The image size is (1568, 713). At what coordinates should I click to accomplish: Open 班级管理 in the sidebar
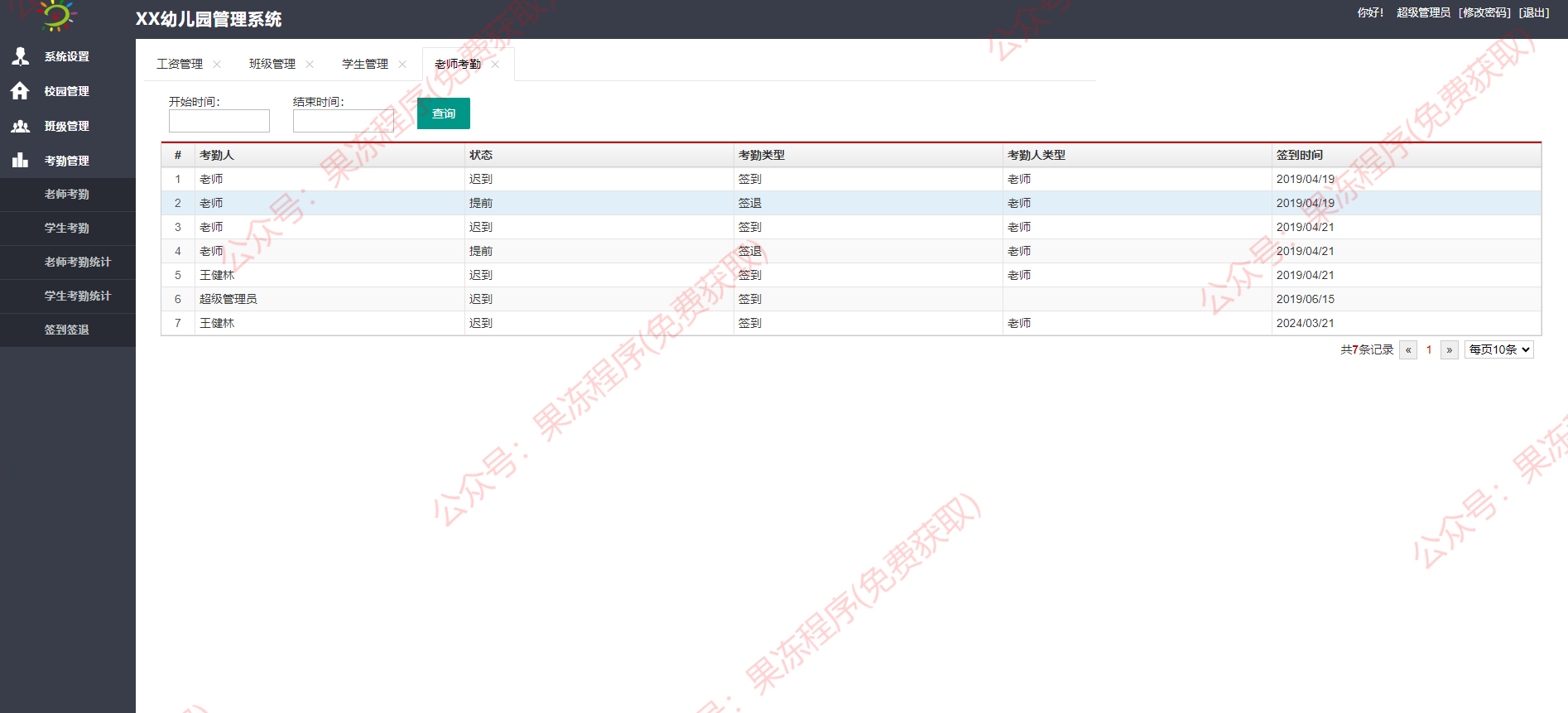coord(67,126)
